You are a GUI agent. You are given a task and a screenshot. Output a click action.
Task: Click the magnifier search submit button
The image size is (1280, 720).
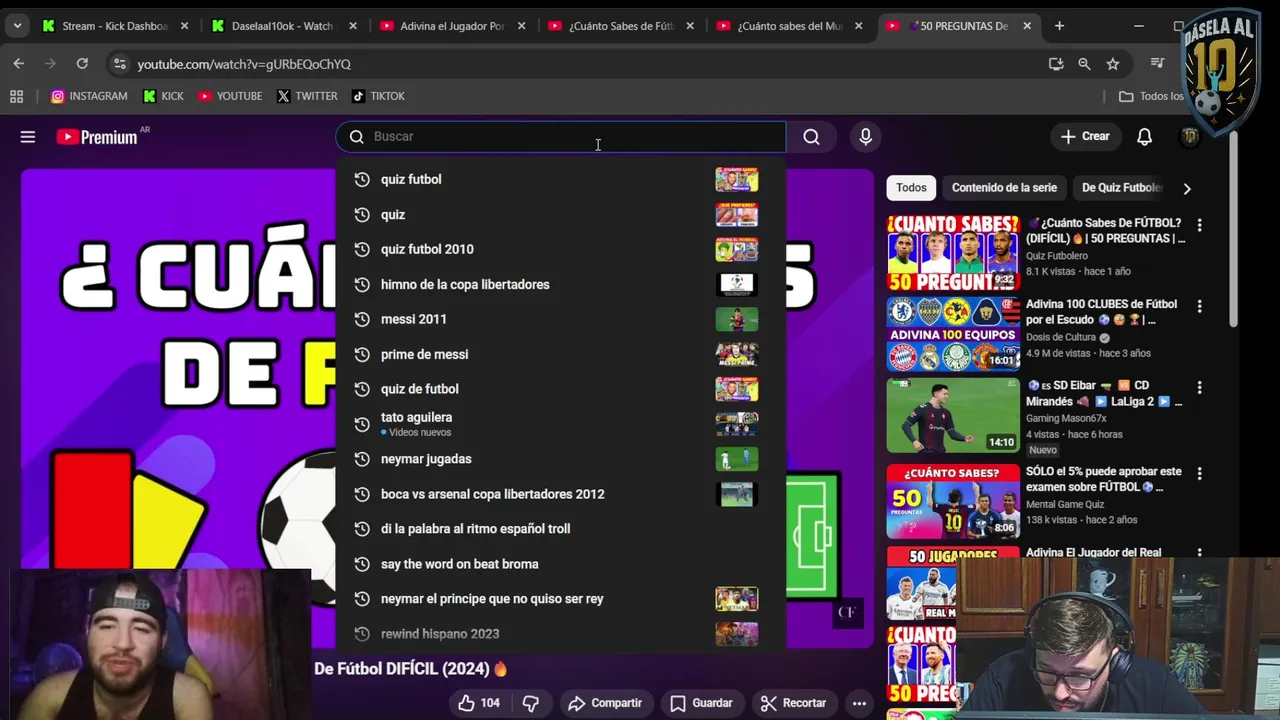pyautogui.click(x=811, y=137)
